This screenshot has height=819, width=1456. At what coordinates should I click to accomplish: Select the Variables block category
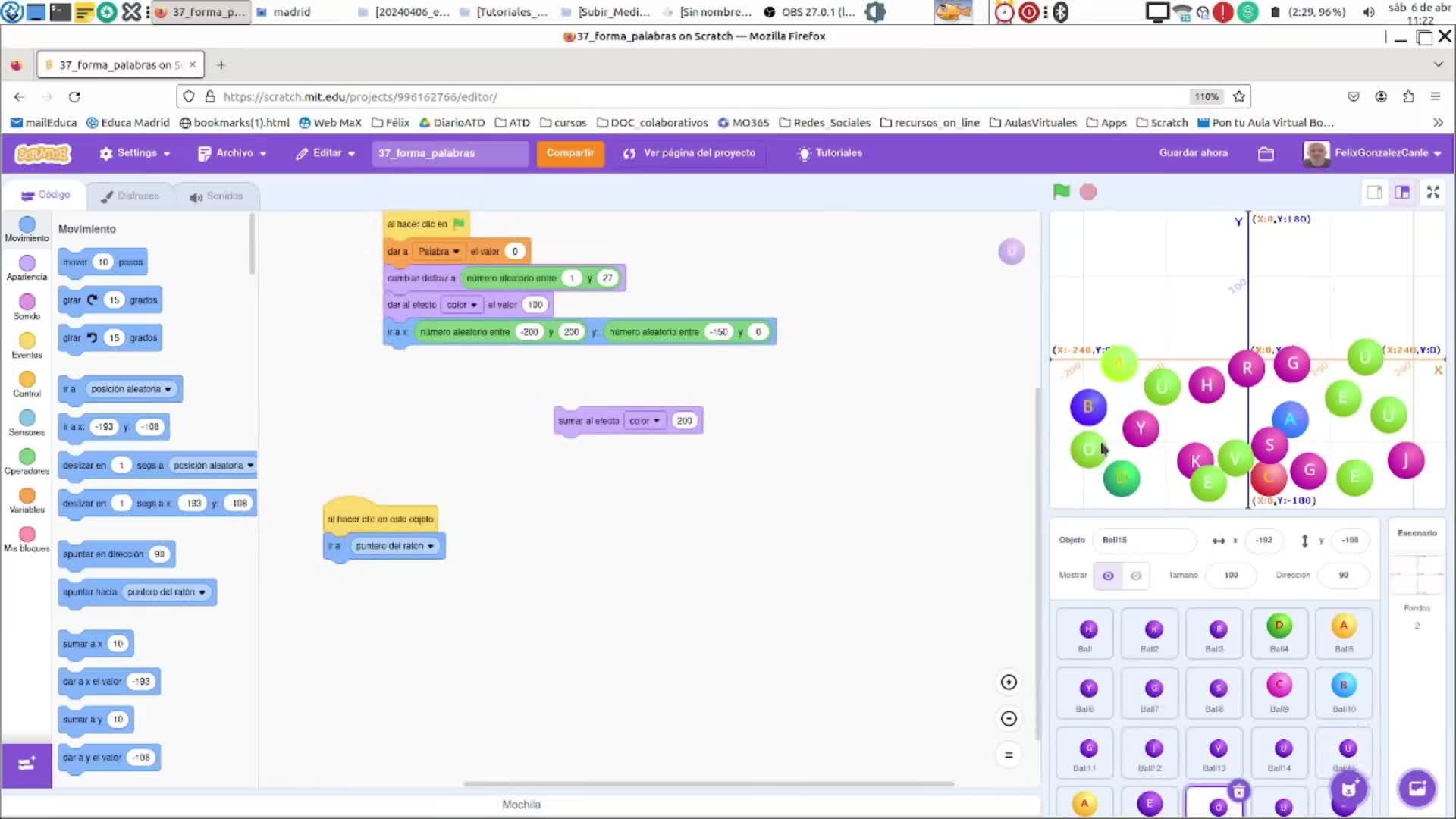click(27, 500)
